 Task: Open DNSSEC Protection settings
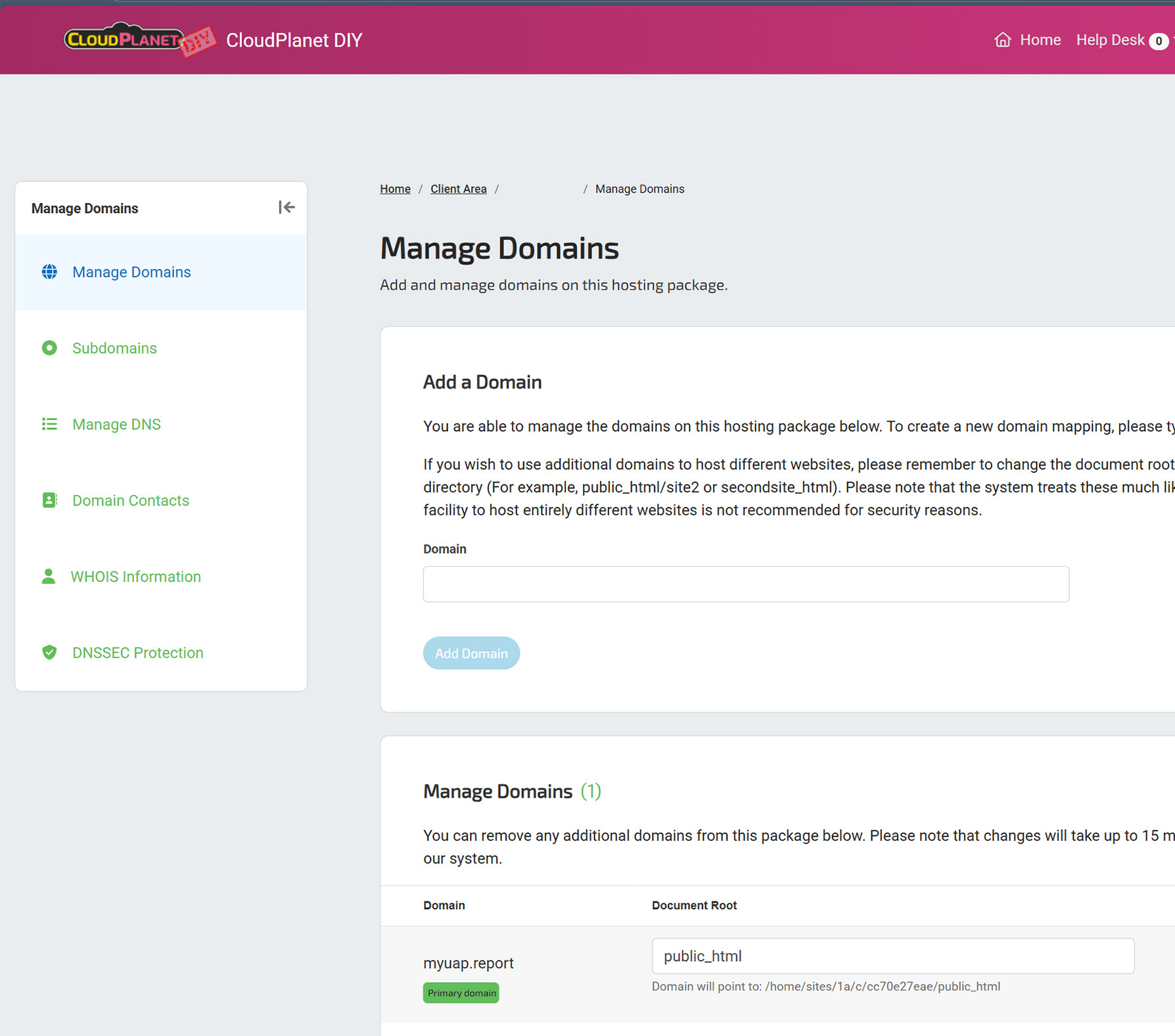[161, 653]
